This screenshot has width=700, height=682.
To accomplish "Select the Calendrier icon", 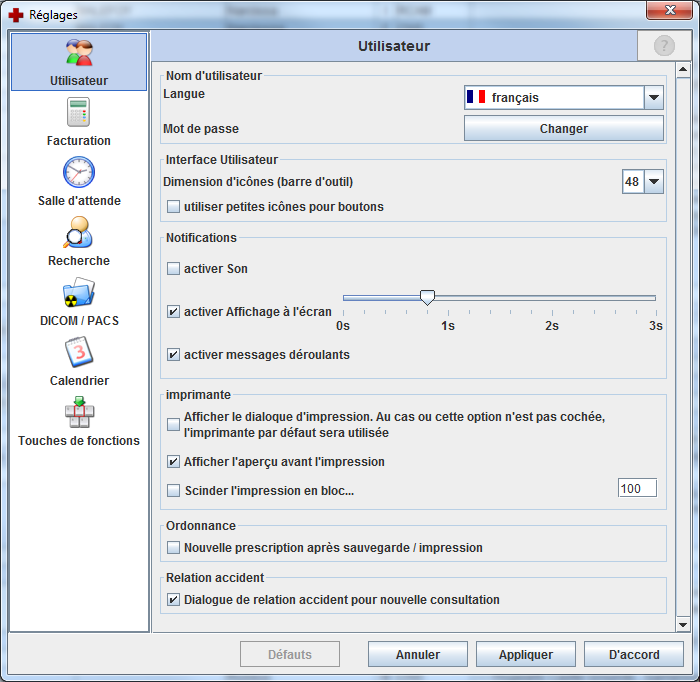I will coord(79,353).
